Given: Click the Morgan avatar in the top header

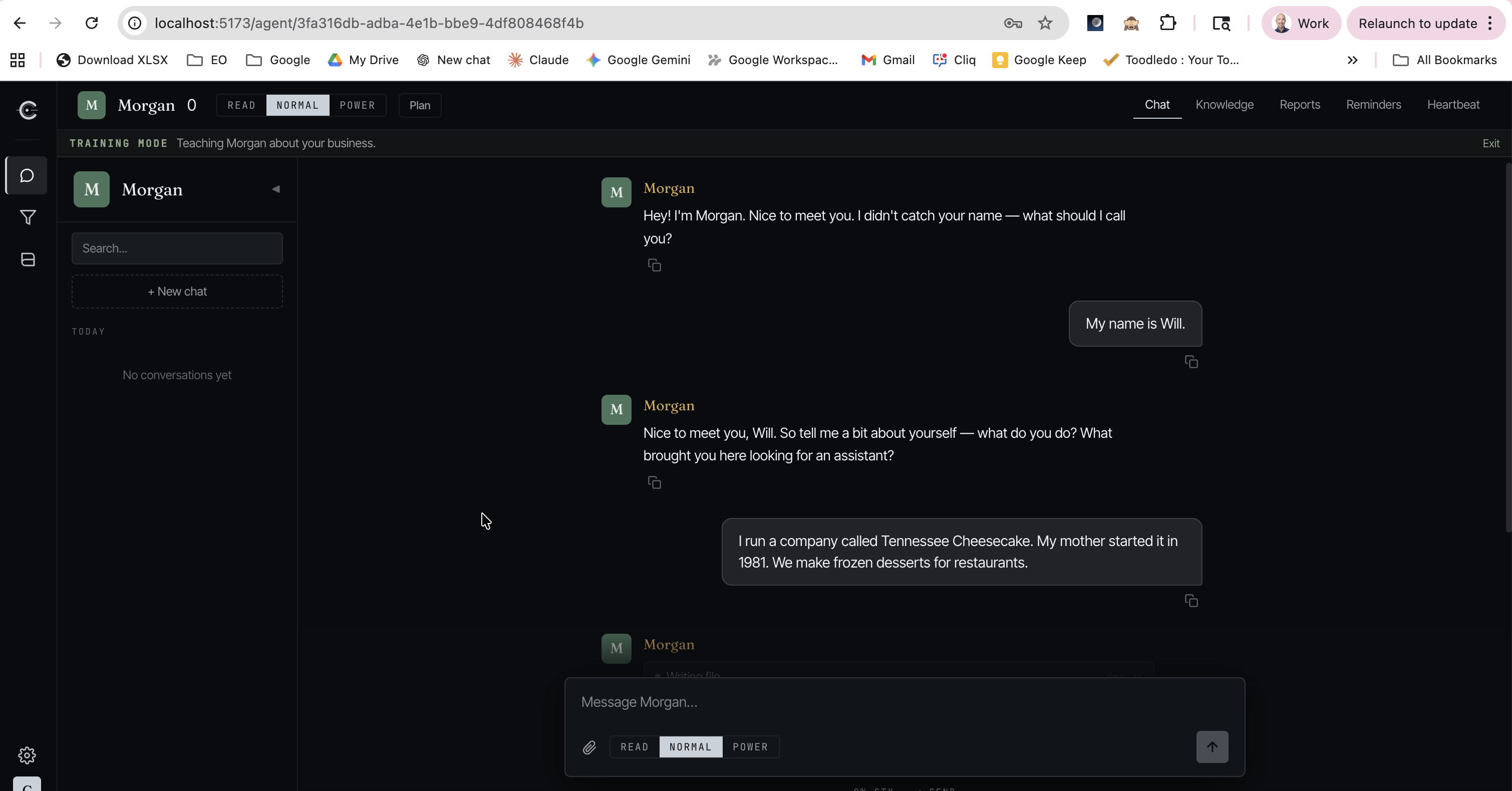Looking at the screenshot, I should (x=92, y=105).
